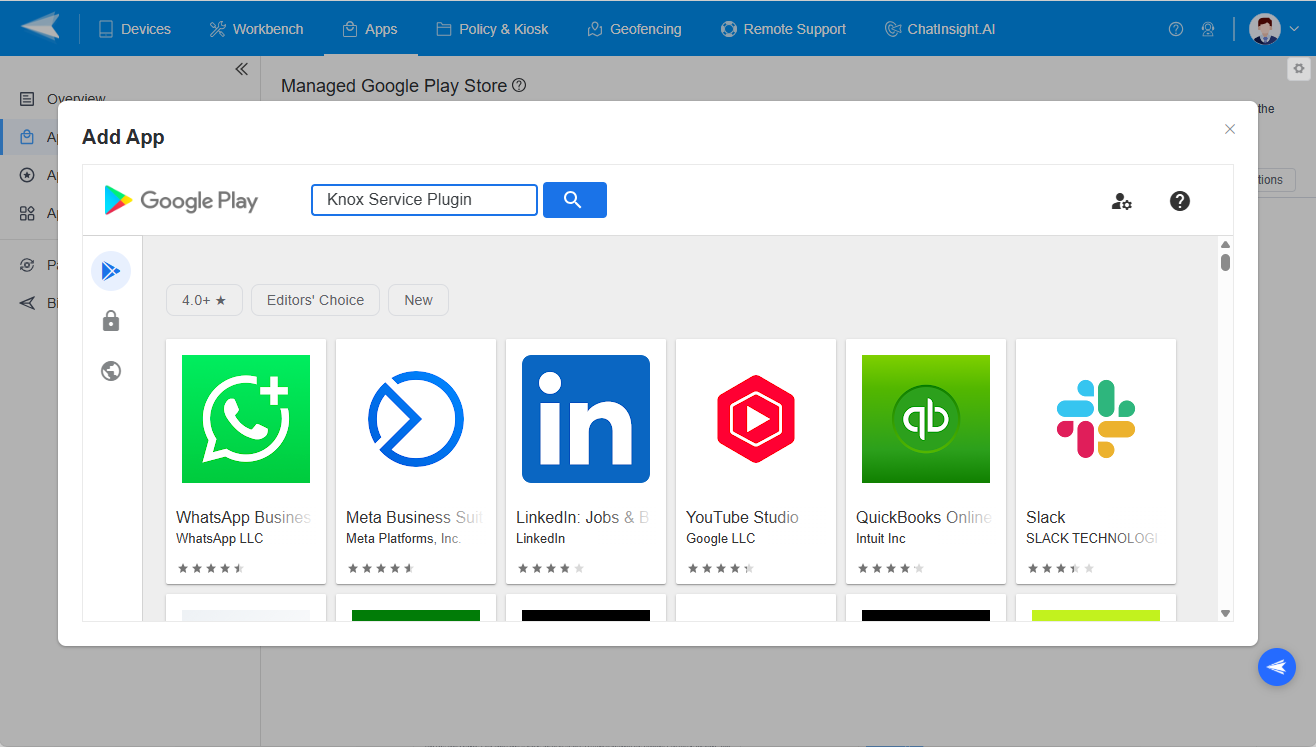Click the Knox Service Plugin search field
Screen dimensions: 1316x747
424,200
